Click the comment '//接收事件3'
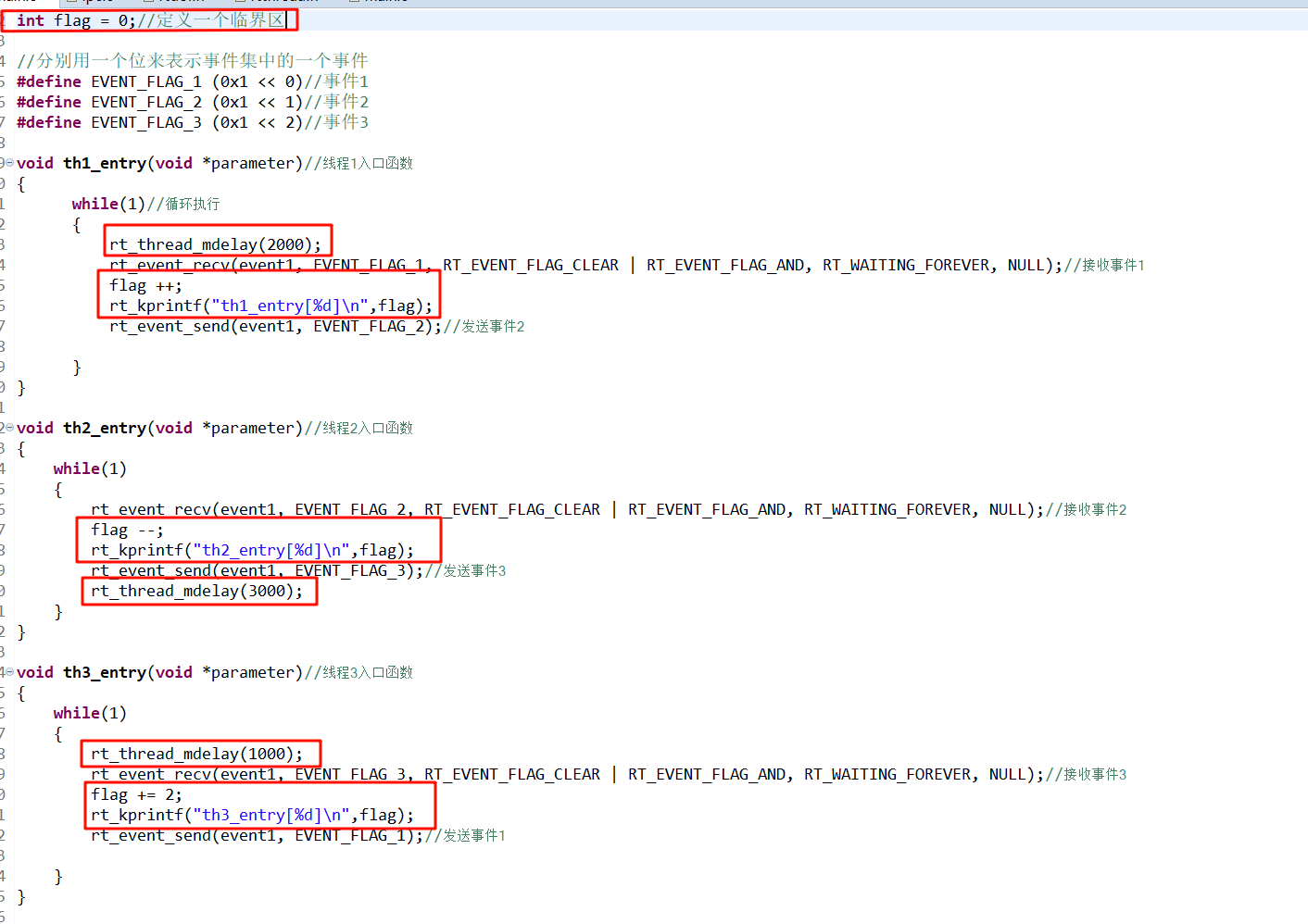This screenshot has width=1308, height=924. tap(1086, 774)
